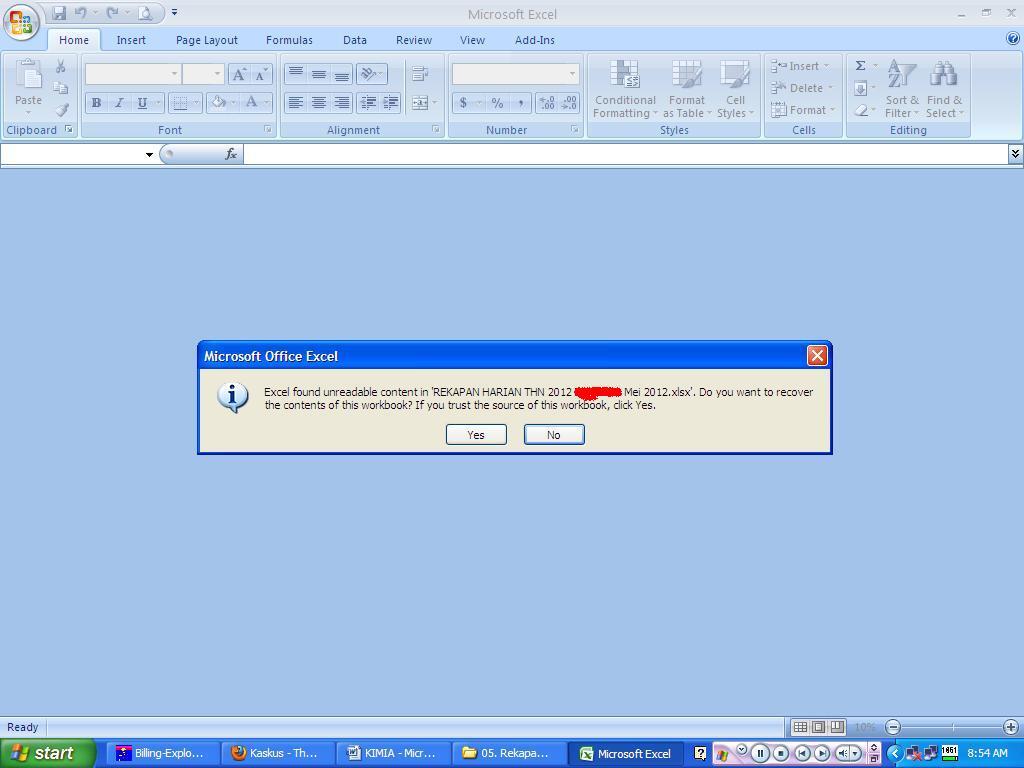The image size is (1024, 768).
Task: Open the Data ribbon tab
Action: click(x=355, y=40)
